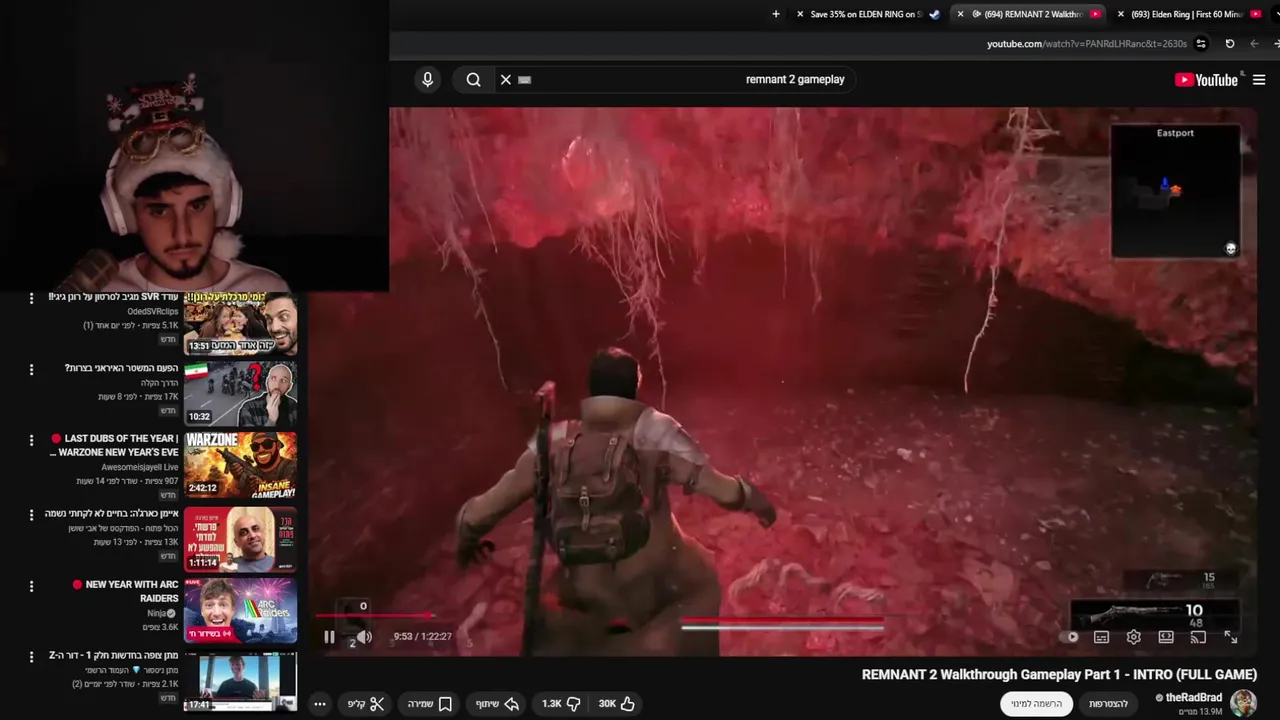Open player settings gear
This screenshot has width=1280, height=720.
point(1134,637)
